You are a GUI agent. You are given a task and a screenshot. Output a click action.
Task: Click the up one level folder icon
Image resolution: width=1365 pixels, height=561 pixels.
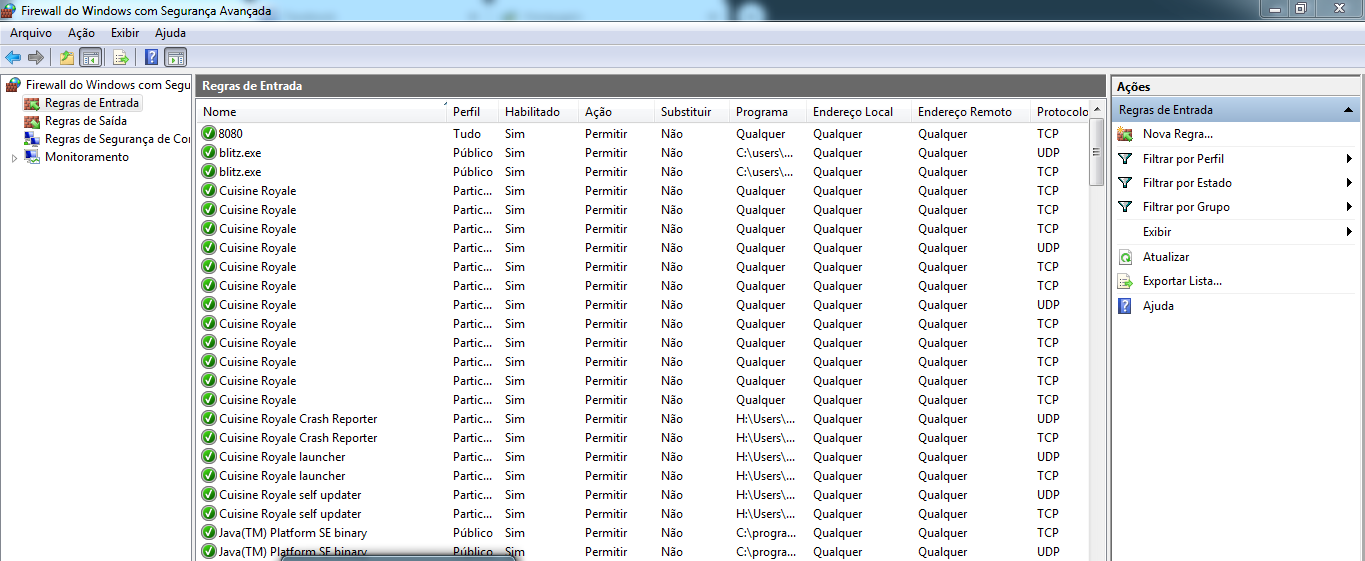pyautogui.click(x=67, y=57)
